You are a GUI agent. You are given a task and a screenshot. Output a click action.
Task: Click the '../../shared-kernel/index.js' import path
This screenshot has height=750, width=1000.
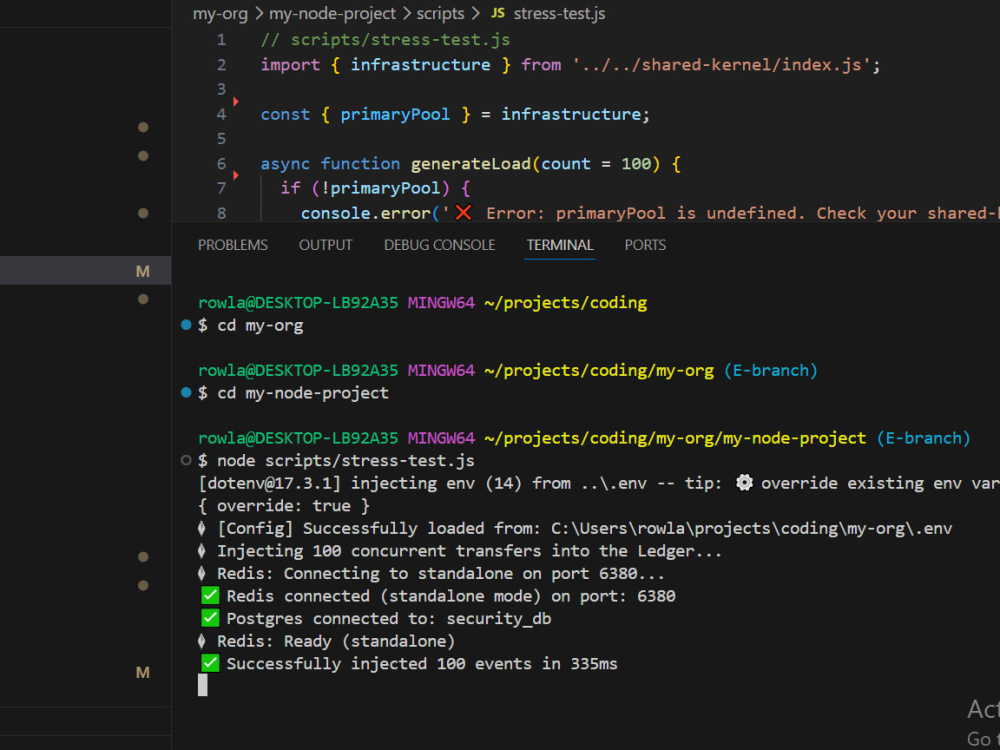pos(721,64)
